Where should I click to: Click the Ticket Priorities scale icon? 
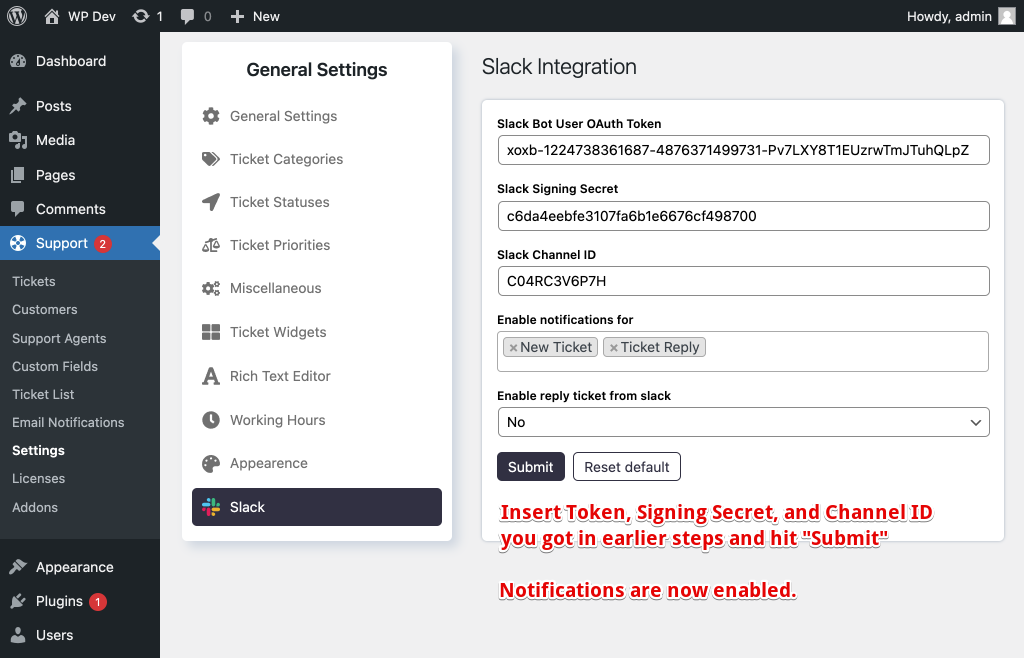(211, 245)
